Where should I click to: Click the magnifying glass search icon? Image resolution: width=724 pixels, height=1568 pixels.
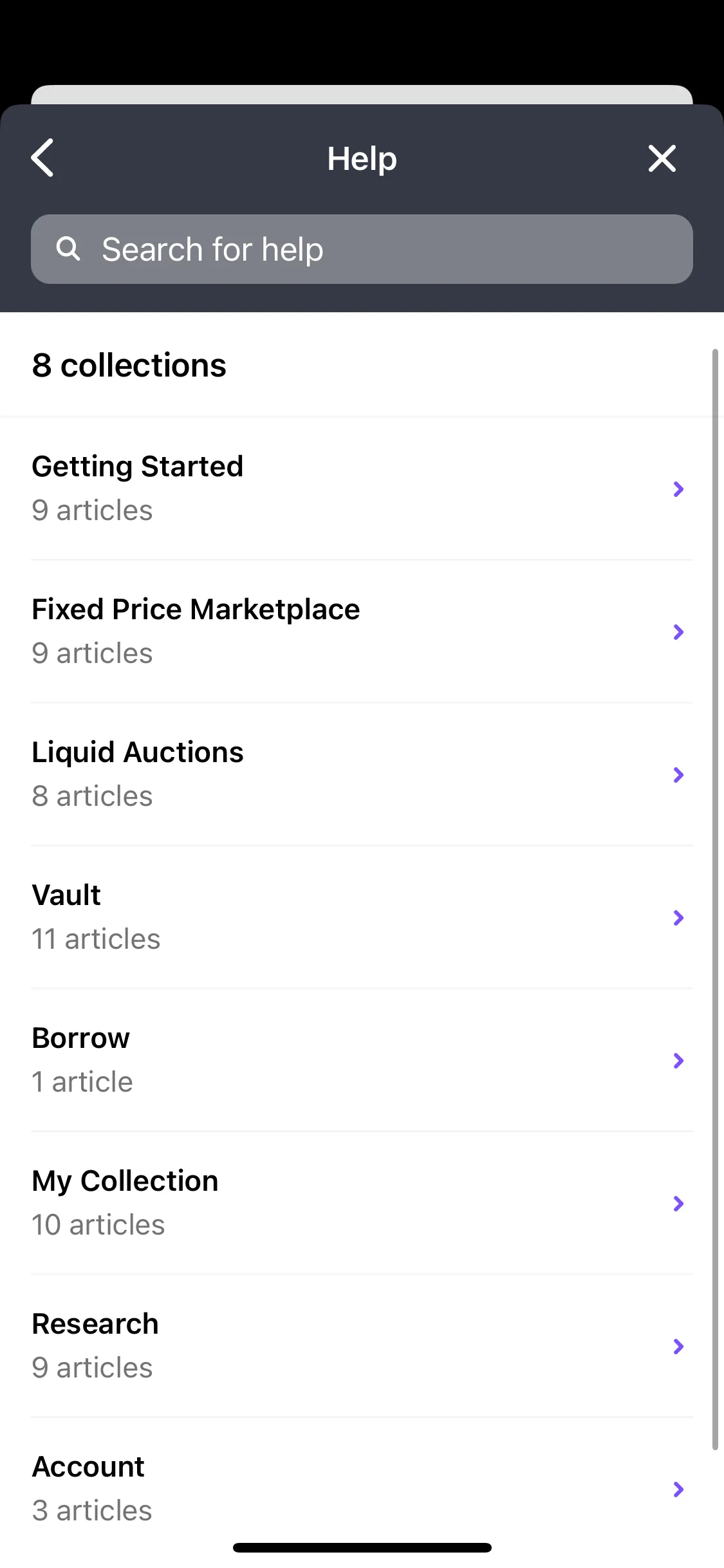pos(68,248)
